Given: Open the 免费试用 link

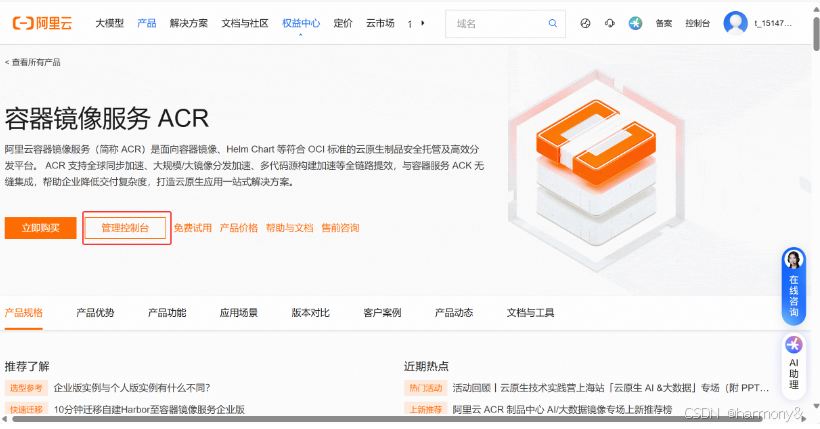Looking at the screenshot, I should [192, 228].
